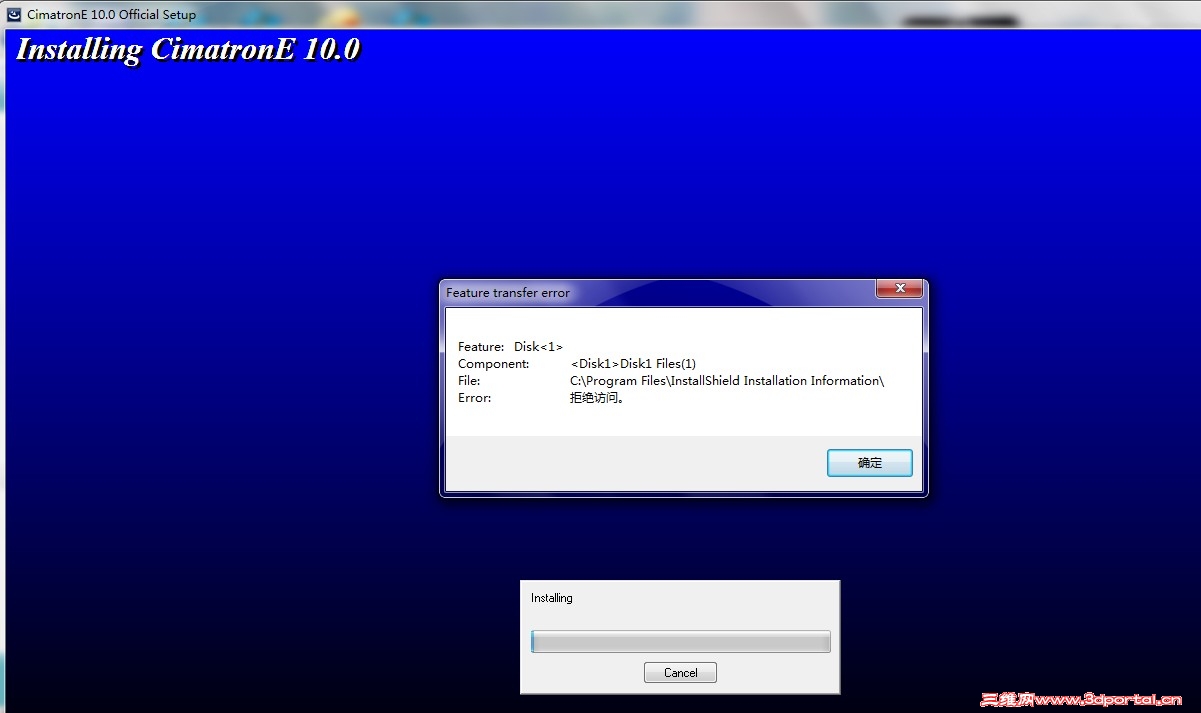Click the Error: label in the error dialog
This screenshot has height=713, width=1201.
pos(475,398)
